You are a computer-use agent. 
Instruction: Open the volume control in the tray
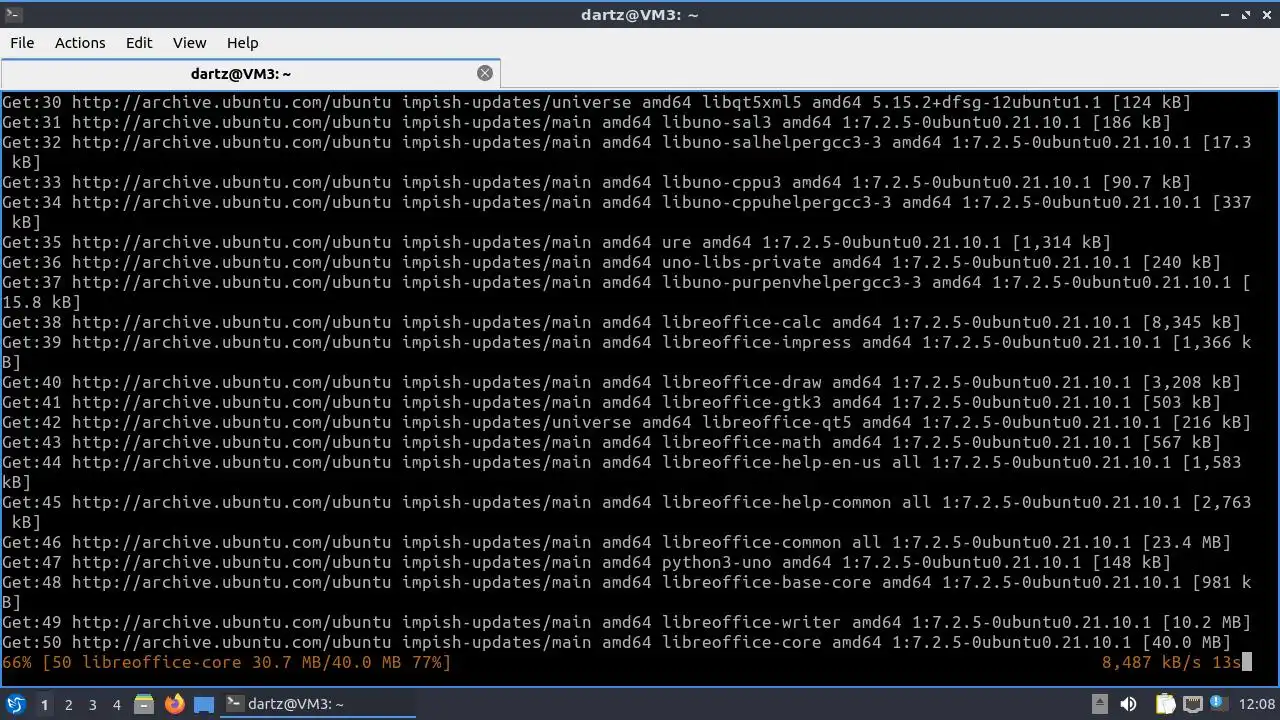(x=1130, y=704)
